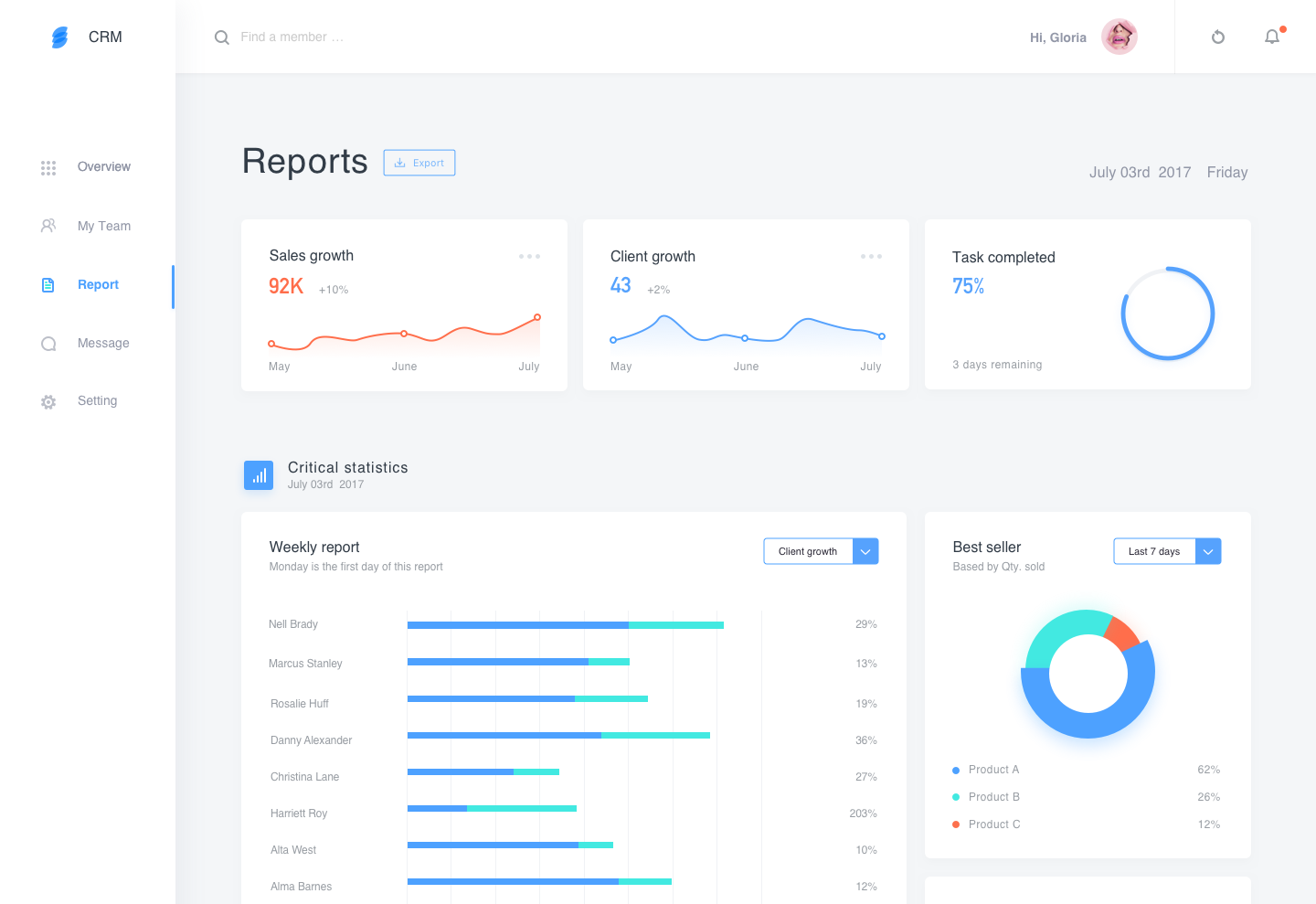Click the Setting gear icon
1316x904 pixels.
48,402
